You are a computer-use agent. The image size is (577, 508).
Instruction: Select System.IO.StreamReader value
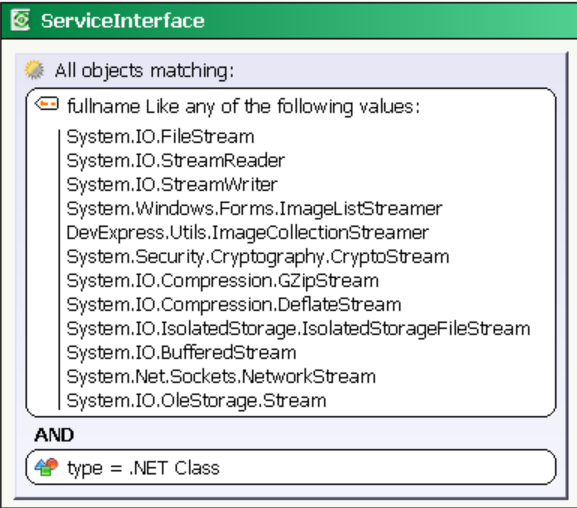pyautogui.click(x=176, y=161)
